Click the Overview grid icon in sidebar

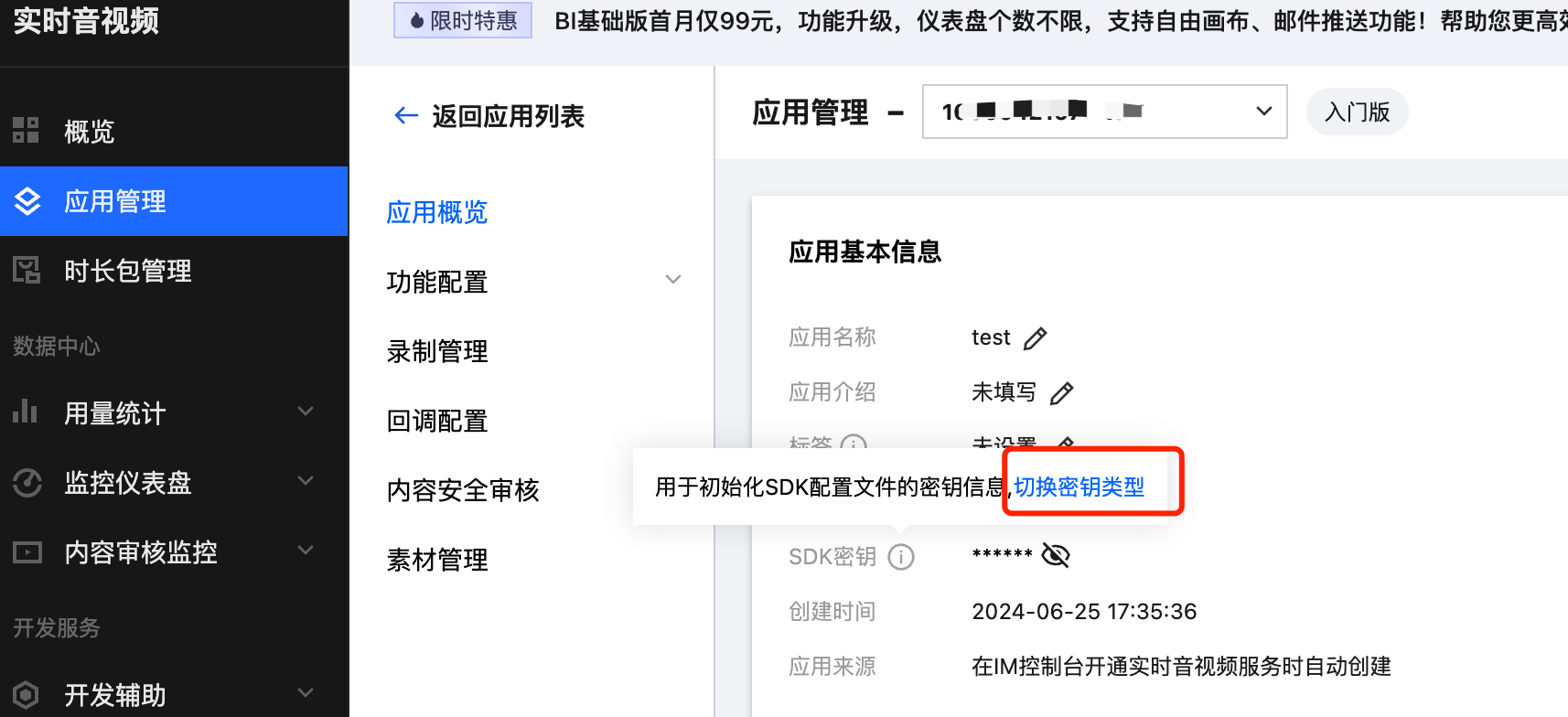click(x=26, y=131)
